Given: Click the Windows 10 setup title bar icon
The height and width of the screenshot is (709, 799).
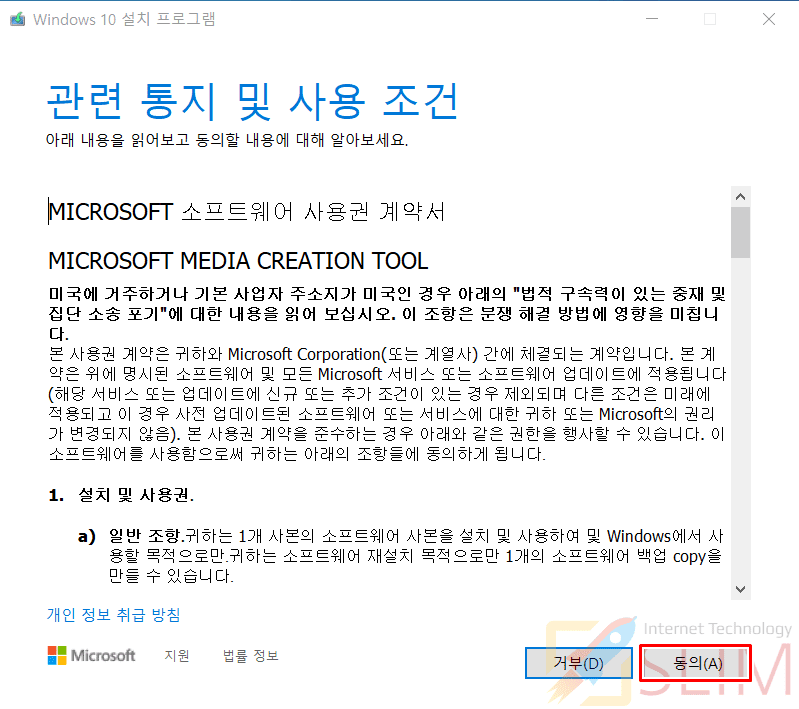Looking at the screenshot, I should [18, 19].
